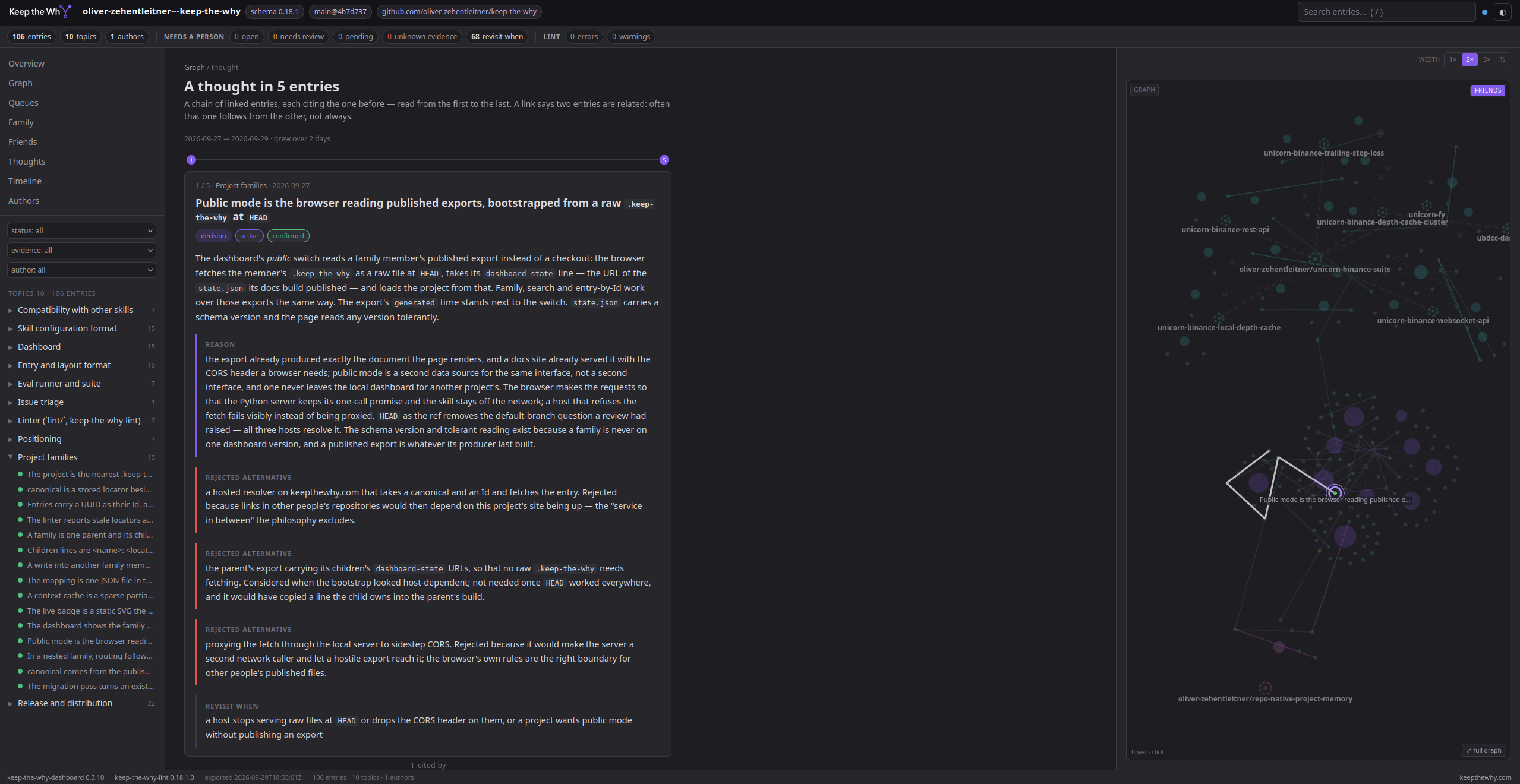Click the 'decision' tag badge
The image size is (1520, 784).
point(213,236)
